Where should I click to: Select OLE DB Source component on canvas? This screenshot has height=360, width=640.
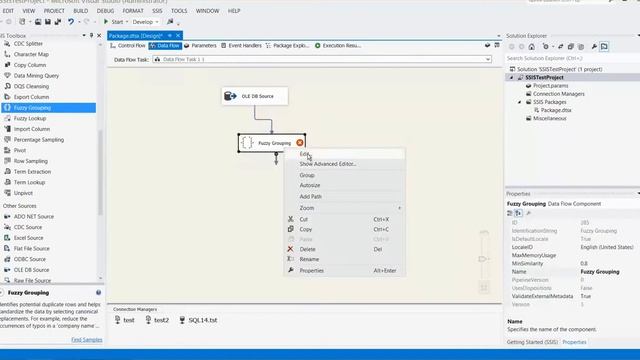pyautogui.click(x=255, y=96)
